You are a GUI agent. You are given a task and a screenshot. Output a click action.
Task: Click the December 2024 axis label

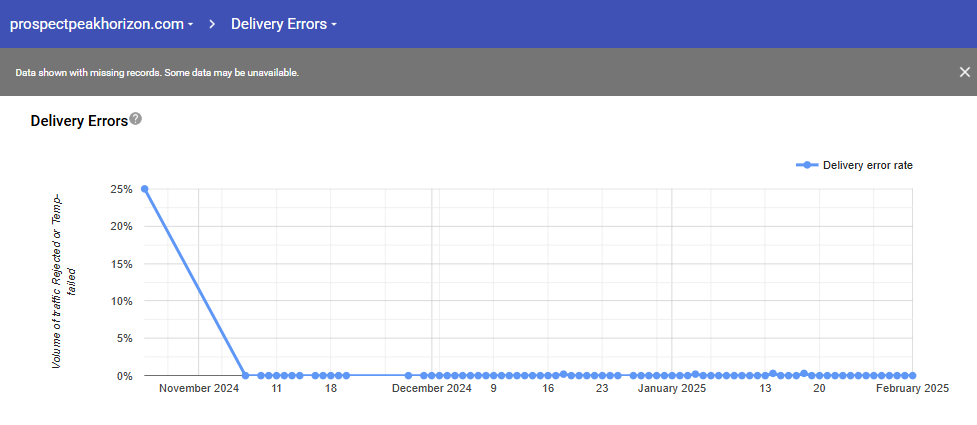point(431,388)
